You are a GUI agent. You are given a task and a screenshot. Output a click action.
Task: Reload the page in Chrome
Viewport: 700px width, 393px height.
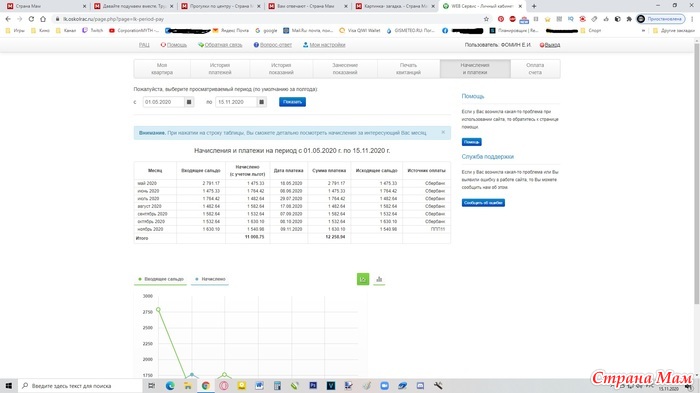pos(31,19)
